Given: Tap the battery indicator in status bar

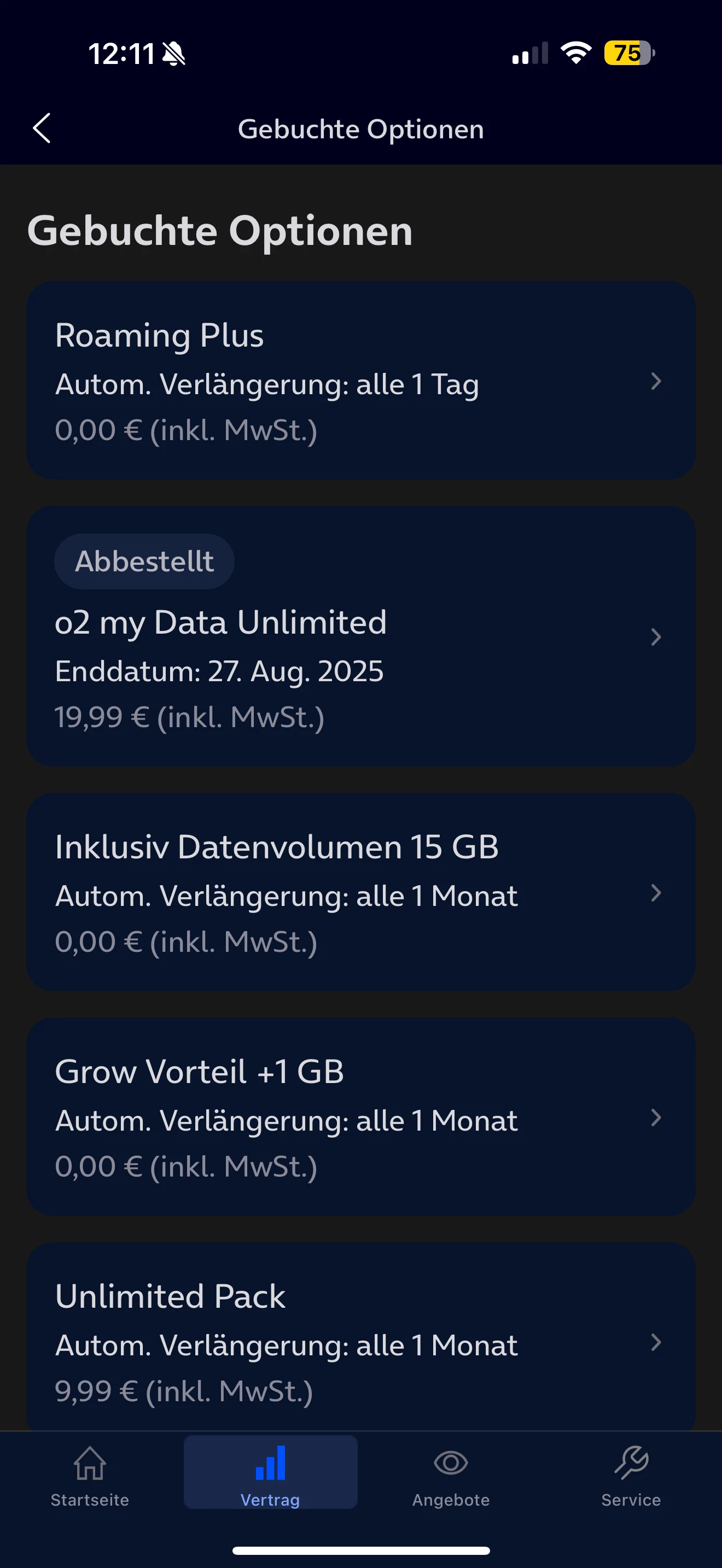Looking at the screenshot, I should pos(629,53).
